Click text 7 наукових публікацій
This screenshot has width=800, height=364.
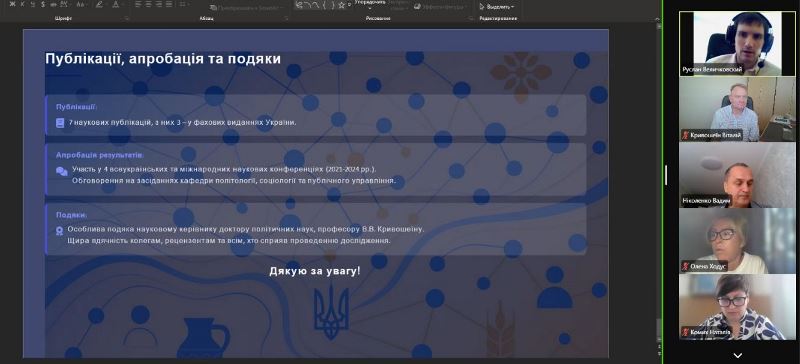pyautogui.click(x=110, y=123)
